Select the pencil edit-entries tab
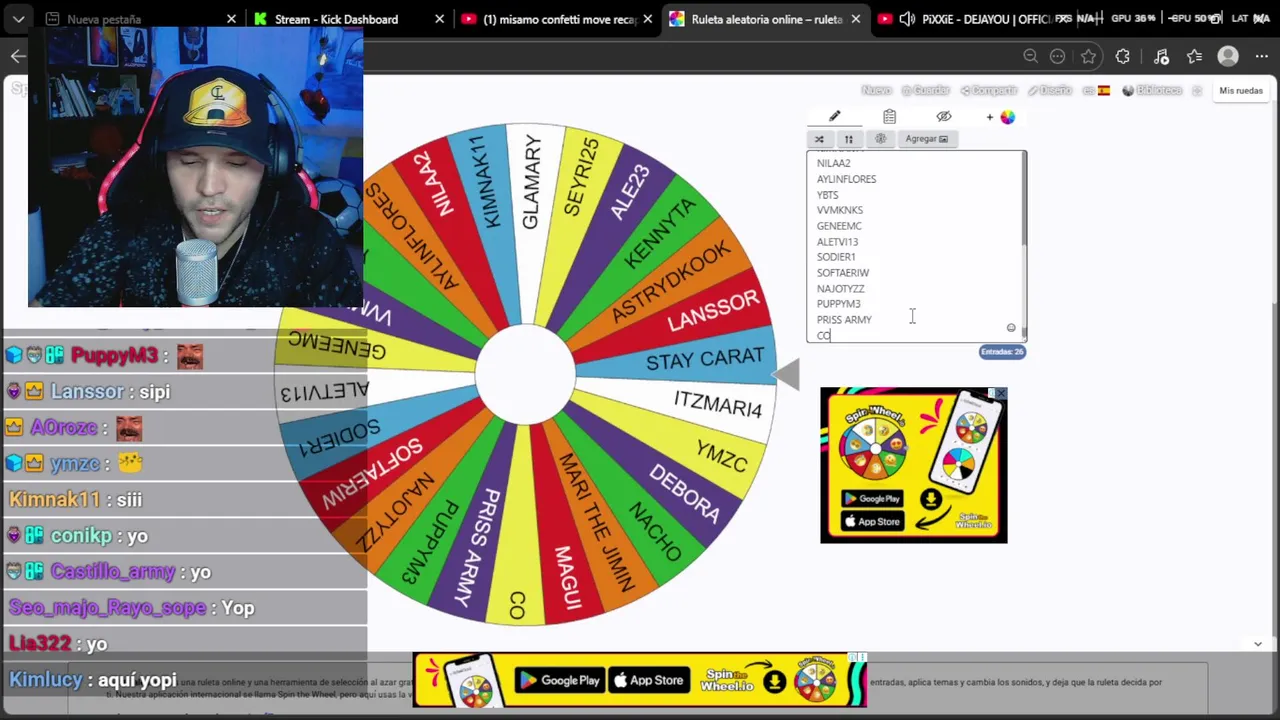This screenshot has width=1280, height=720. [x=835, y=117]
